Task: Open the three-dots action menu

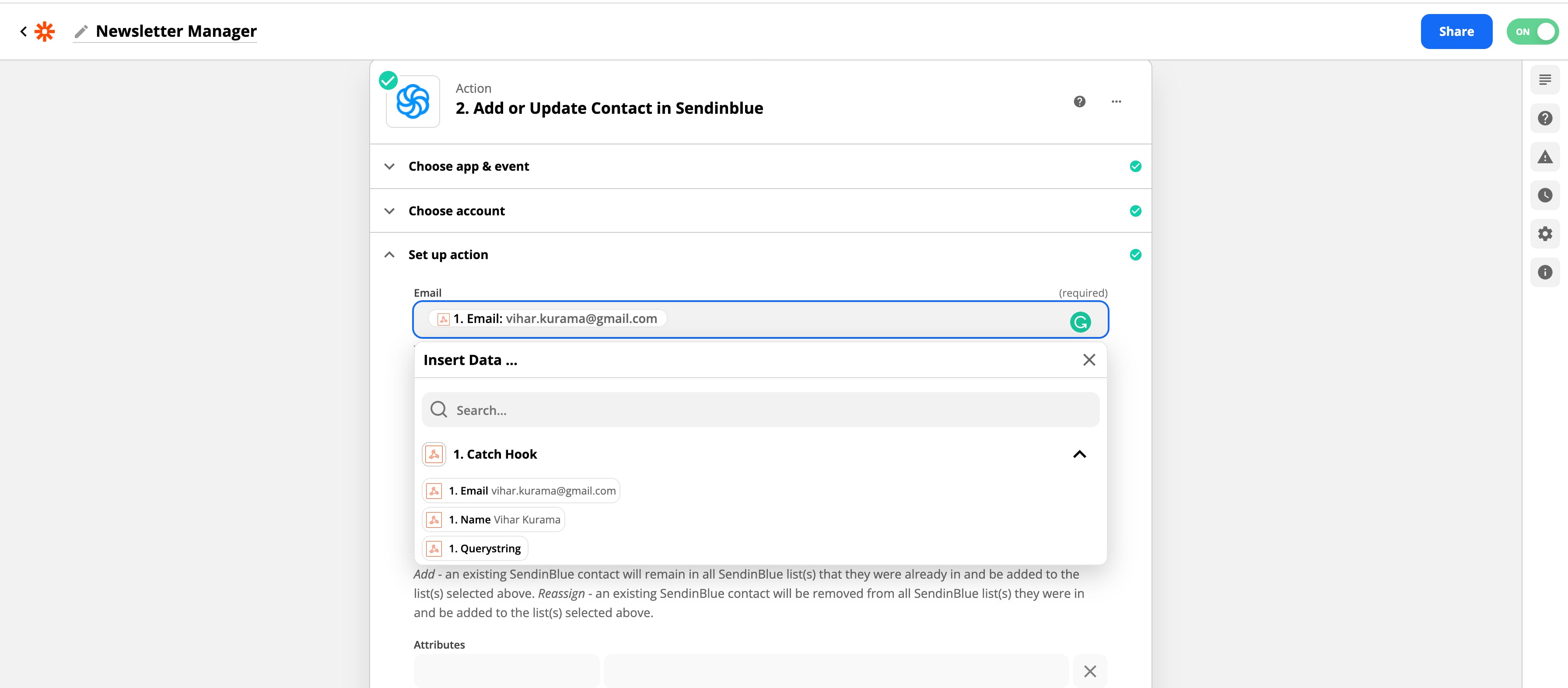Action: 1116,102
